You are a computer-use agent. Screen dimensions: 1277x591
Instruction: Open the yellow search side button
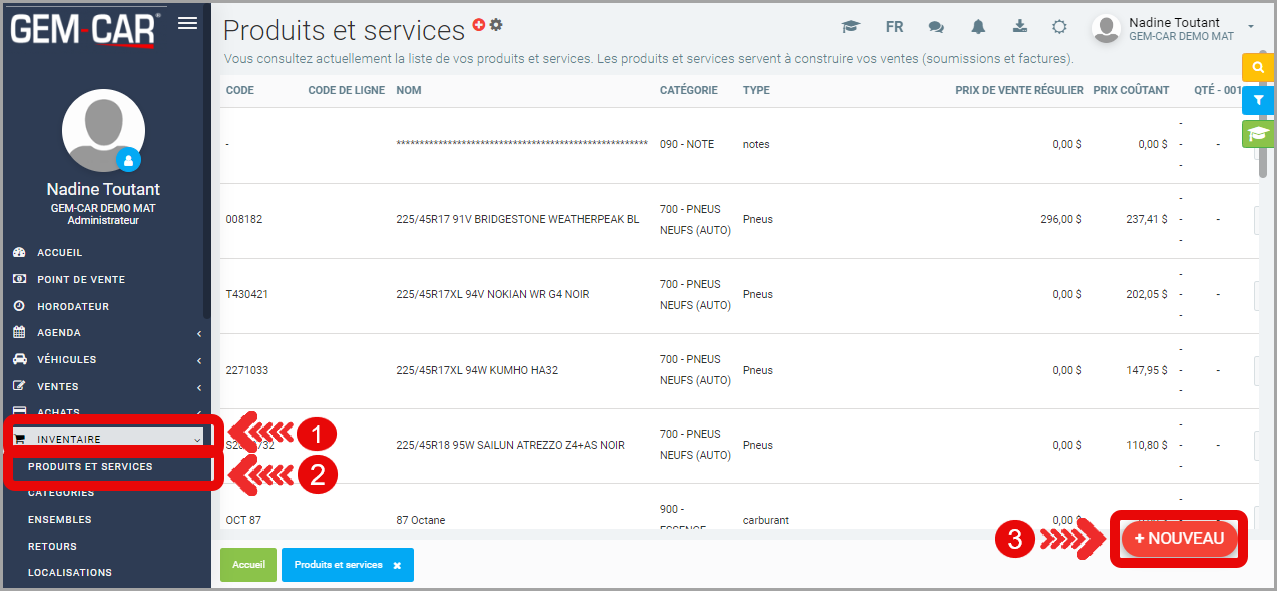(x=1256, y=67)
